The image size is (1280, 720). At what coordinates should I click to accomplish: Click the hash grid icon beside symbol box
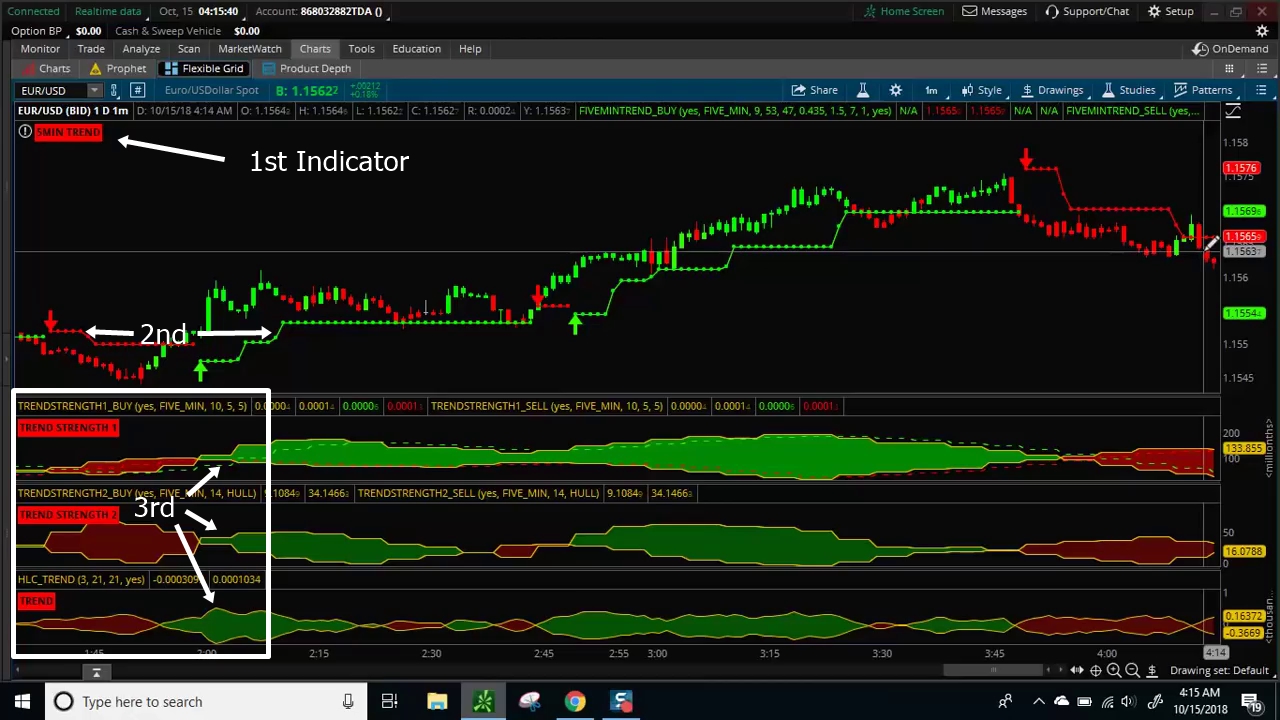coord(137,90)
